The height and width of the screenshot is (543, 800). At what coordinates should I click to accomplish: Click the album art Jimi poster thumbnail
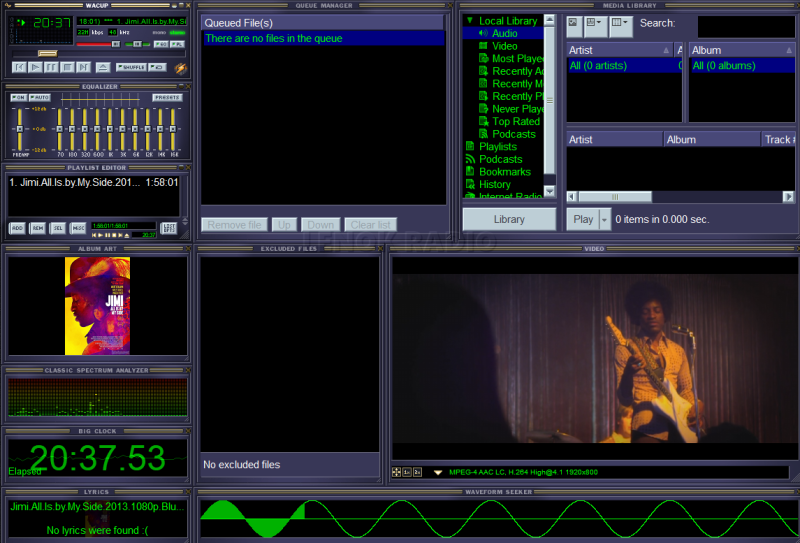point(97,306)
